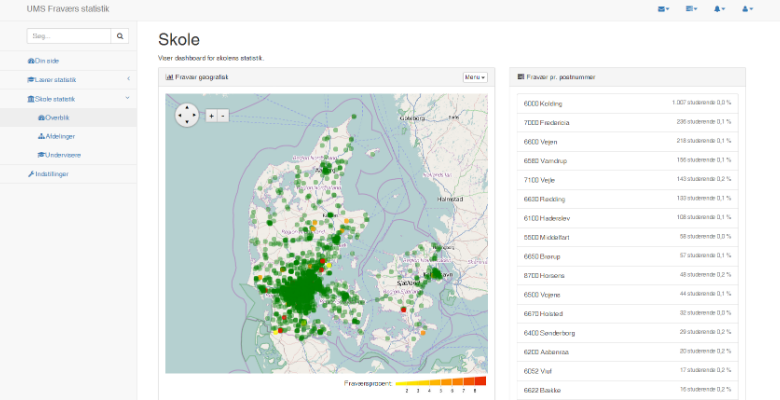This screenshot has height=400, width=780.
Task: Select the 6500 Vojens row
Action: pyautogui.click(x=627, y=295)
